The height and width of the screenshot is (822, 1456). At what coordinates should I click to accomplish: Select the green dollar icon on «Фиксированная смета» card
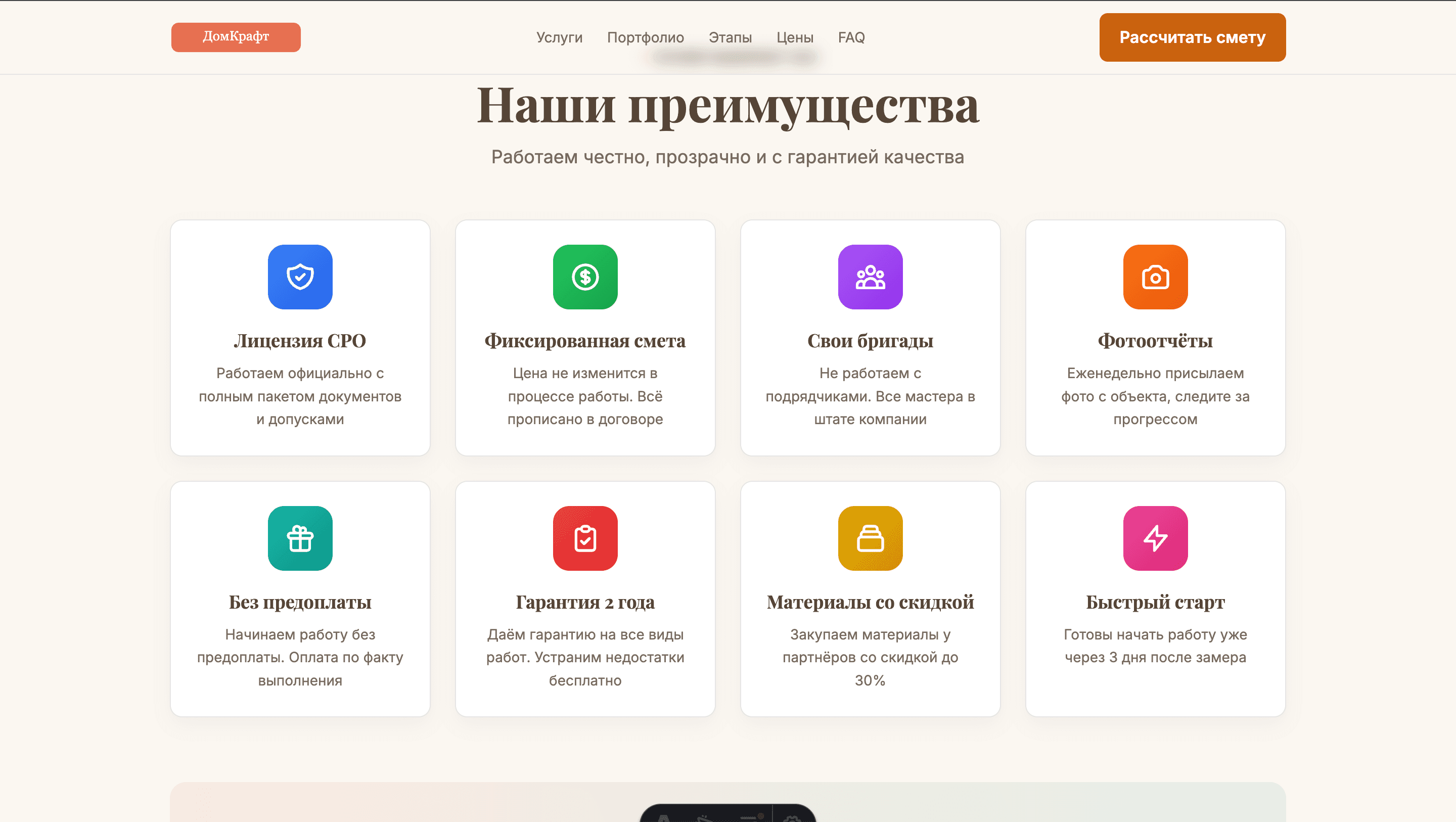pyautogui.click(x=585, y=277)
